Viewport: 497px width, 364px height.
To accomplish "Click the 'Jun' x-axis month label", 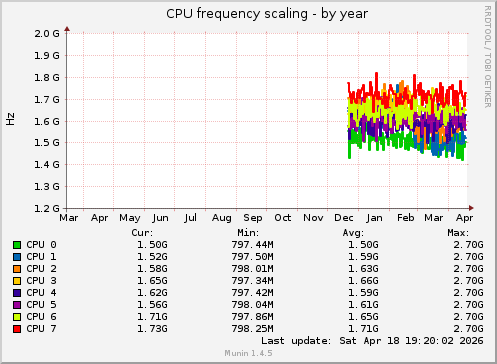I will coord(160,218).
